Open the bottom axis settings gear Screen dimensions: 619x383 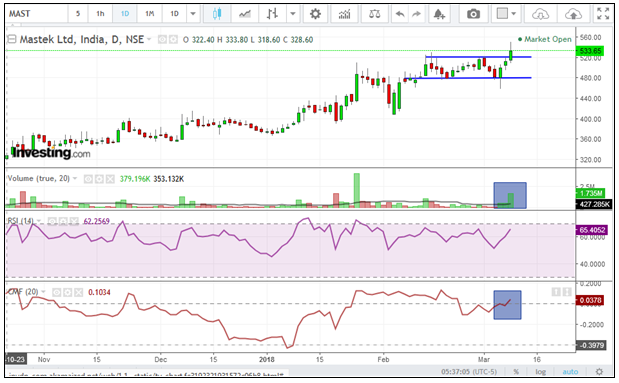[599, 372]
